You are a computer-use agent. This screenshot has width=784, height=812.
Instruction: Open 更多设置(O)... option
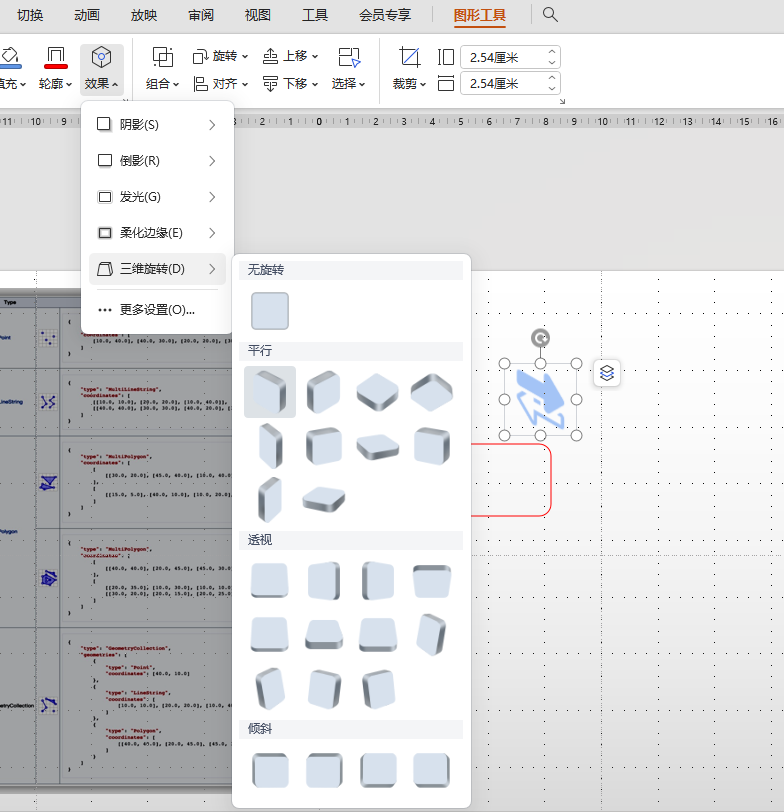[x=157, y=310]
